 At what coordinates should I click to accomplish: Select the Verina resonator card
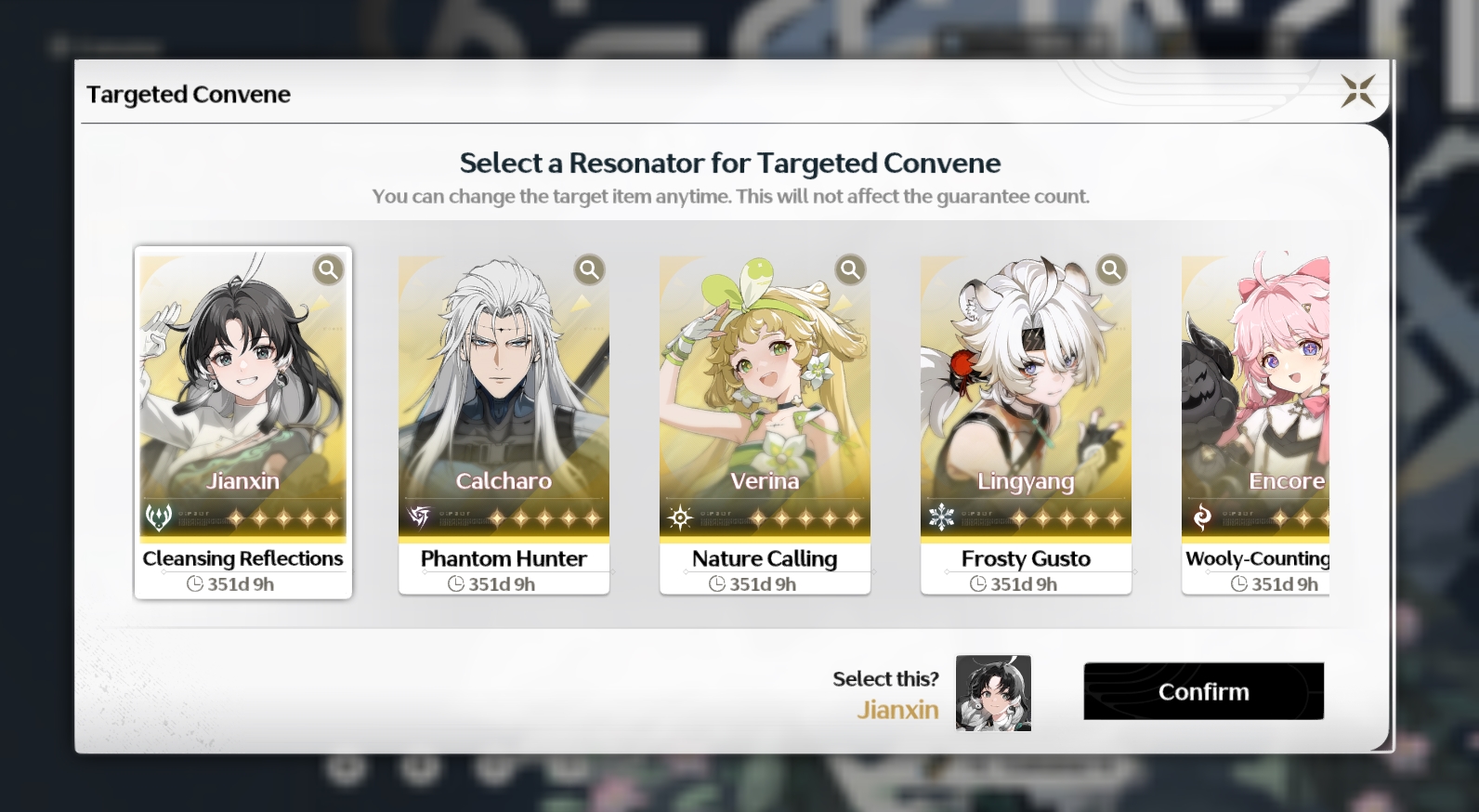[x=765, y=425]
